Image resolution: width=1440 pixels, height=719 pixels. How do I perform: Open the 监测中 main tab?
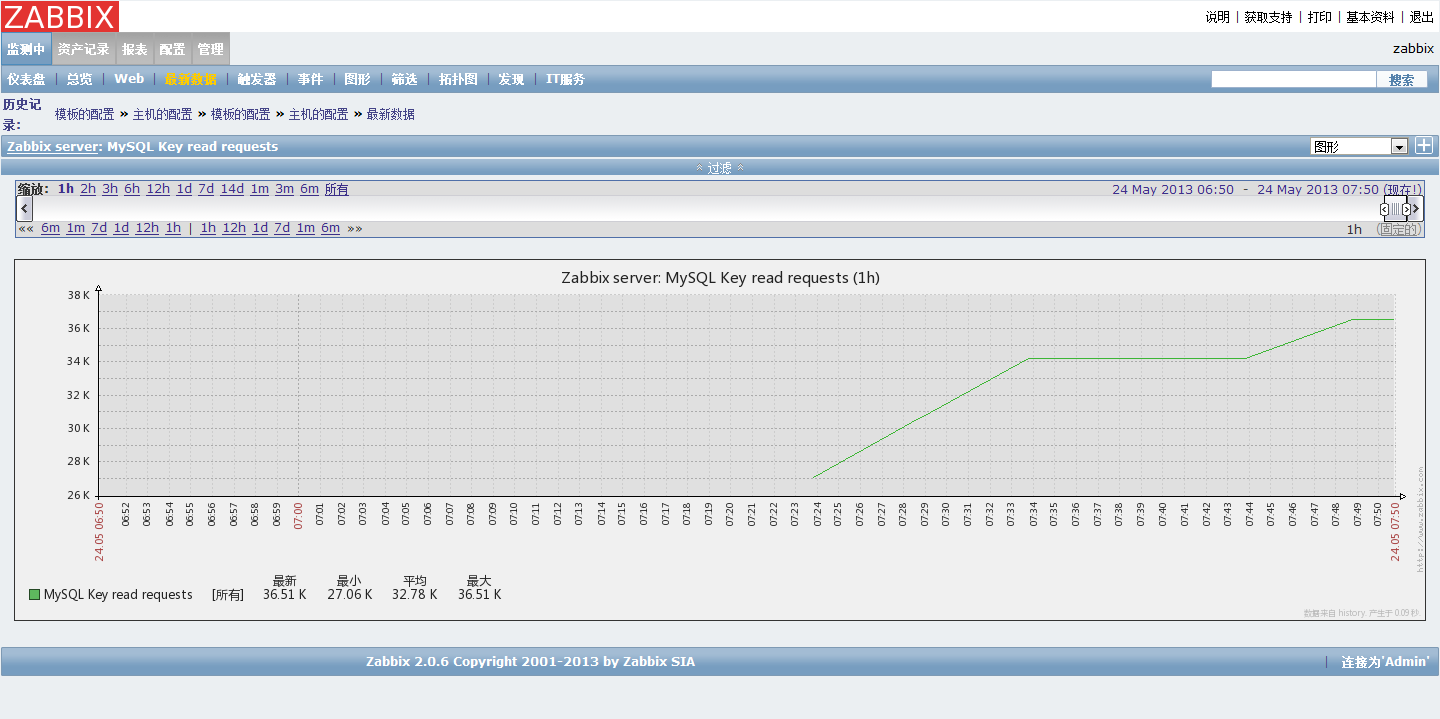(26, 49)
